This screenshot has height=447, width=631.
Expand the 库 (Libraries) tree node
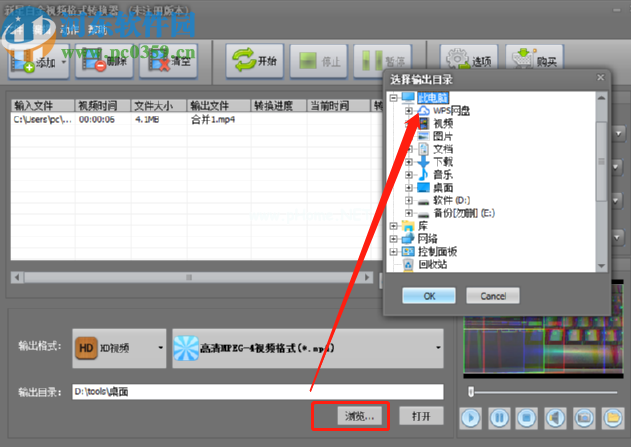pyautogui.click(x=393, y=227)
